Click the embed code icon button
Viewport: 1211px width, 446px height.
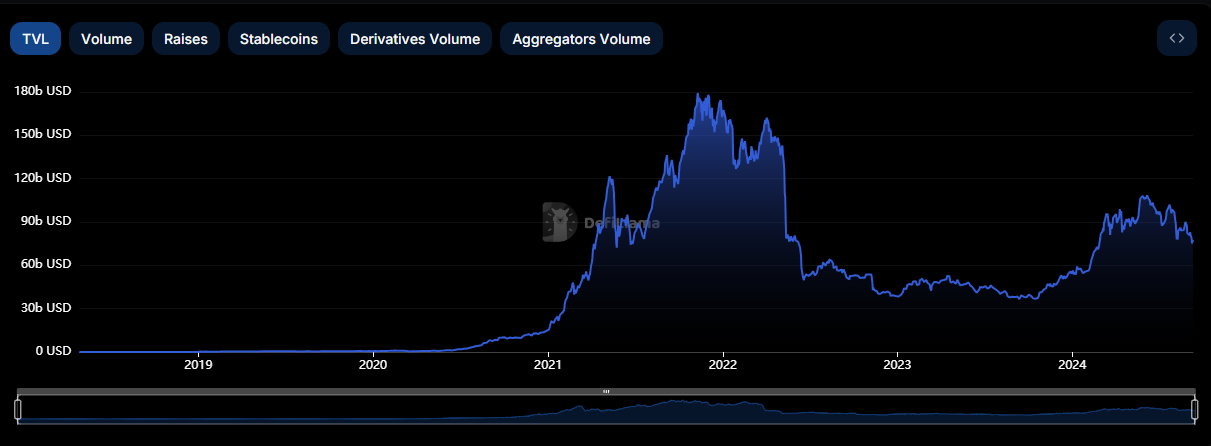pyautogui.click(x=1176, y=39)
